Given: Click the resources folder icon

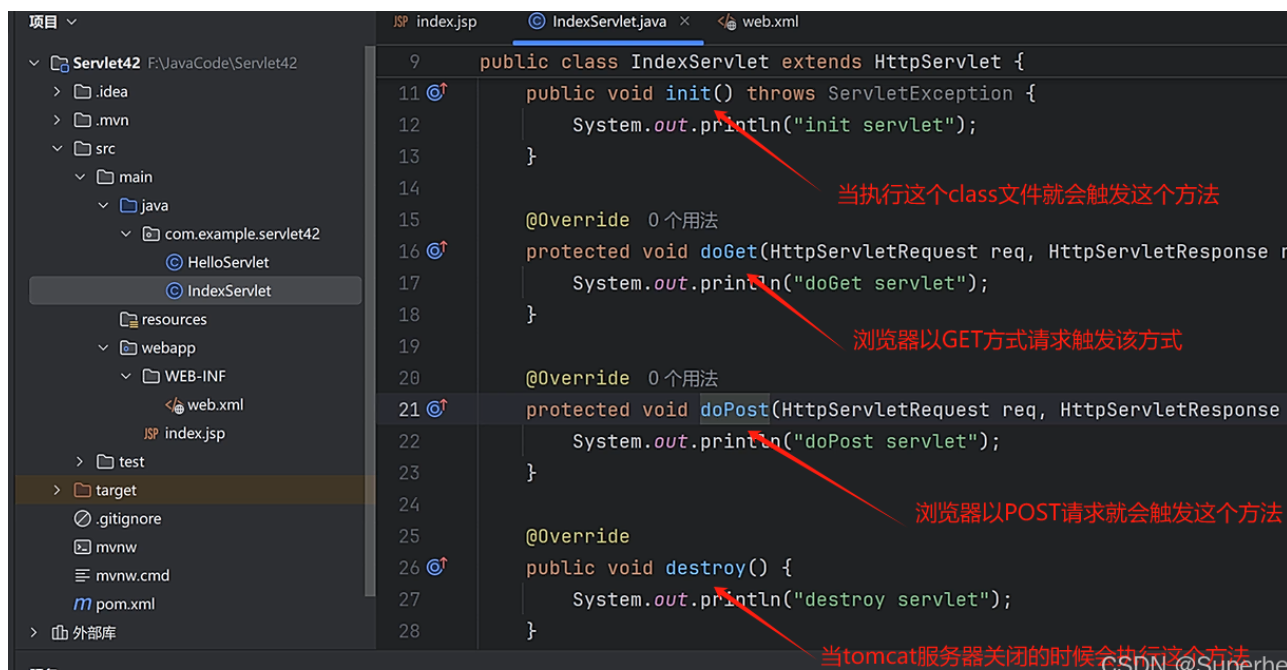Looking at the screenshot, I should click(128, 320).
